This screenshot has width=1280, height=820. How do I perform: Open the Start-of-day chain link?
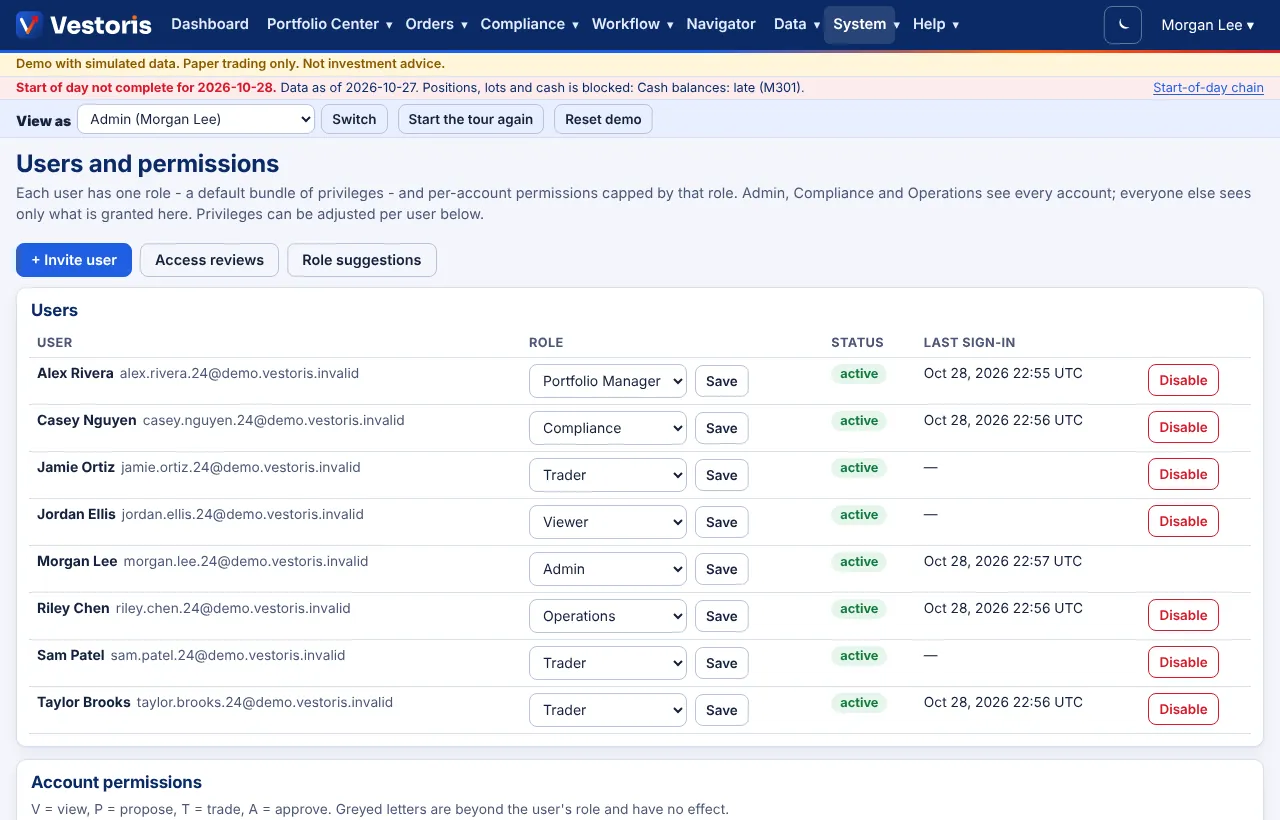point(1208,88)
